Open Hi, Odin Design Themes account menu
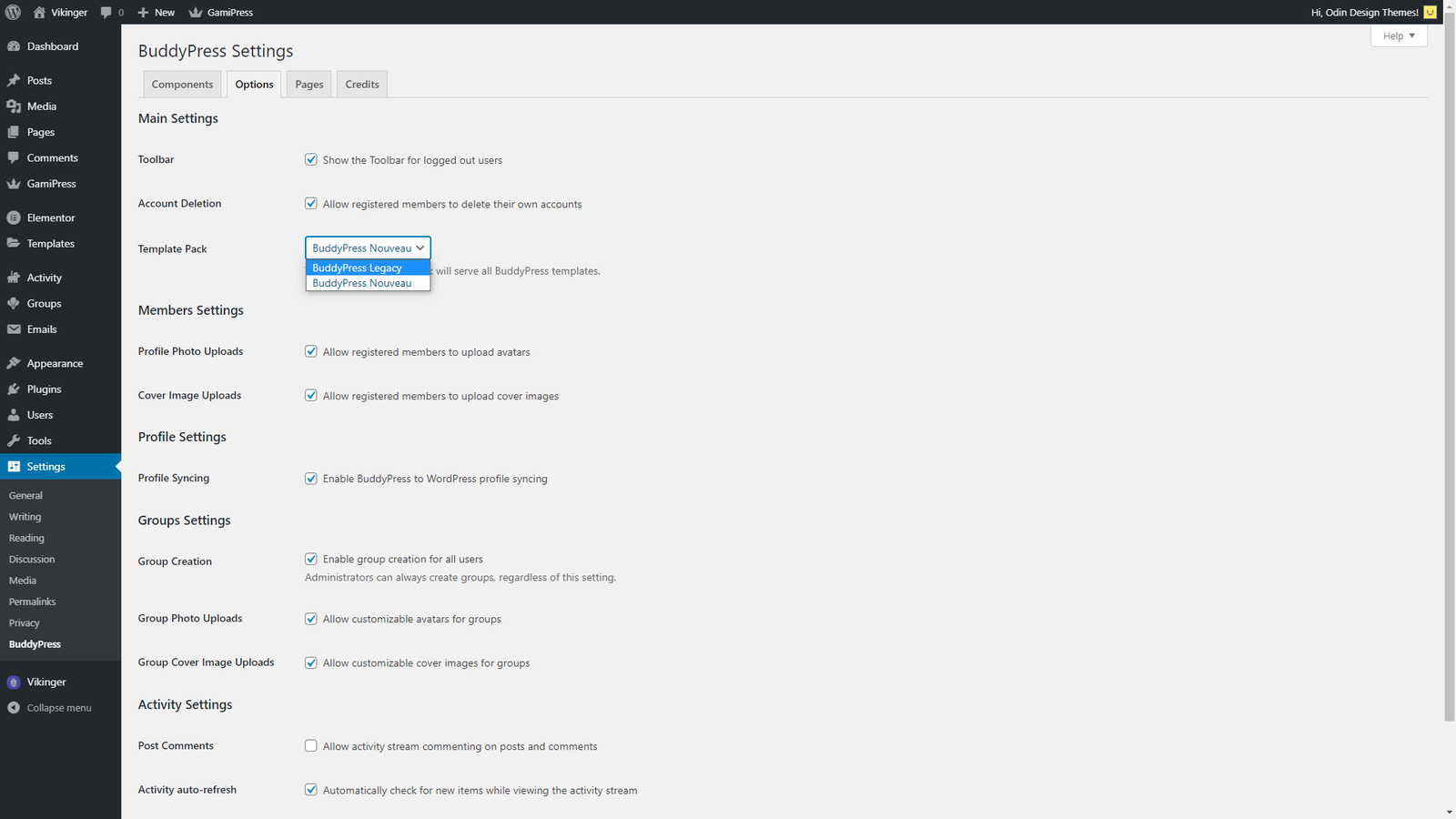The image size is (1456, 819). [1373, 12]
